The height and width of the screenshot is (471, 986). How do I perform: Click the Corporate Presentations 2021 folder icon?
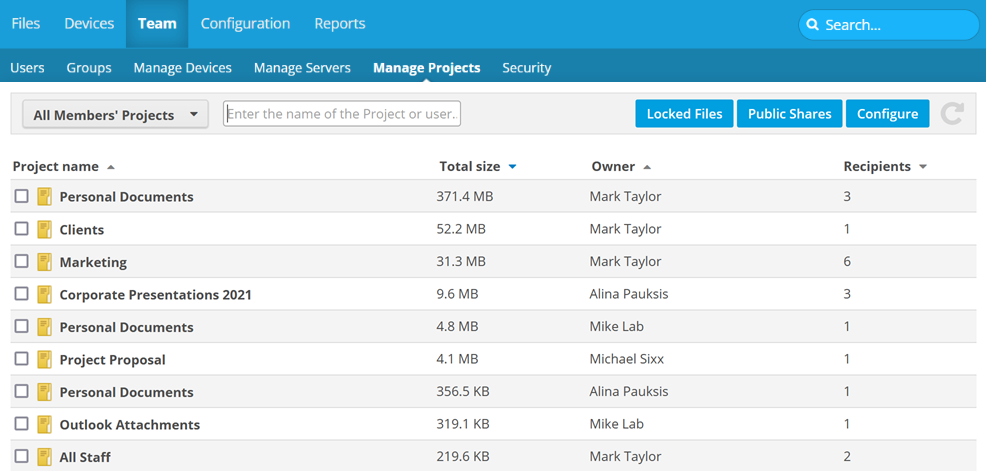click(44, 294)
